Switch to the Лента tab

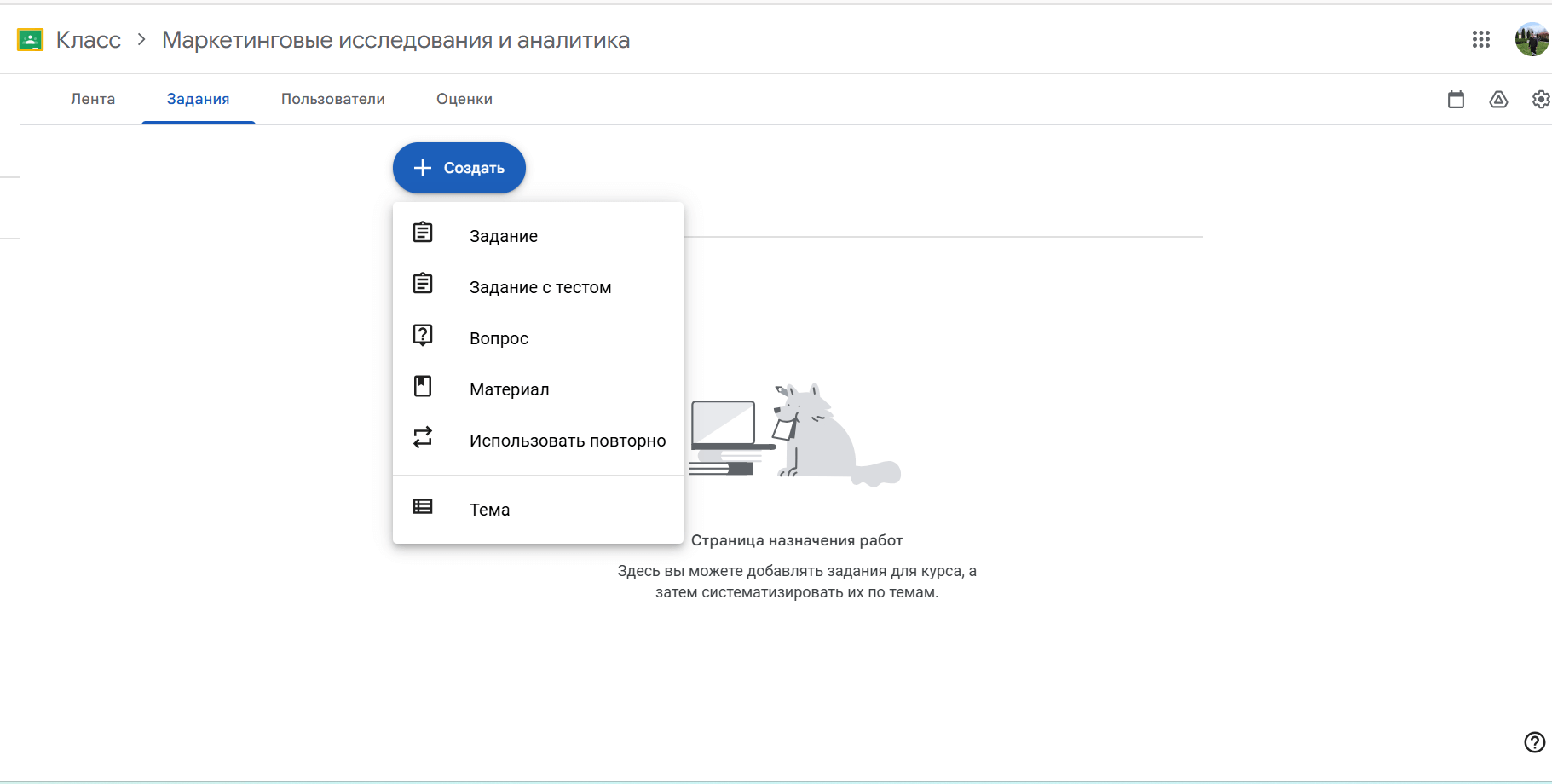pos(94,99)
